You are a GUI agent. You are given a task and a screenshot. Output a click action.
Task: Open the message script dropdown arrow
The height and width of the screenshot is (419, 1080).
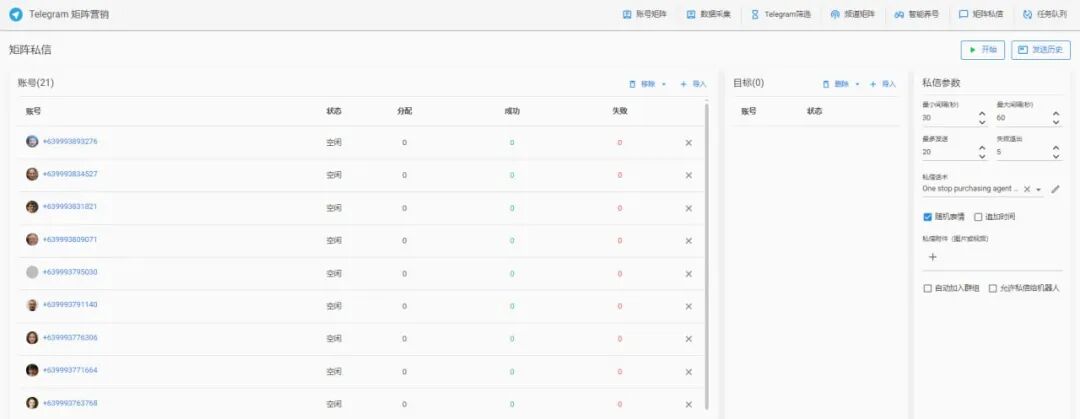pos(1038,190)
